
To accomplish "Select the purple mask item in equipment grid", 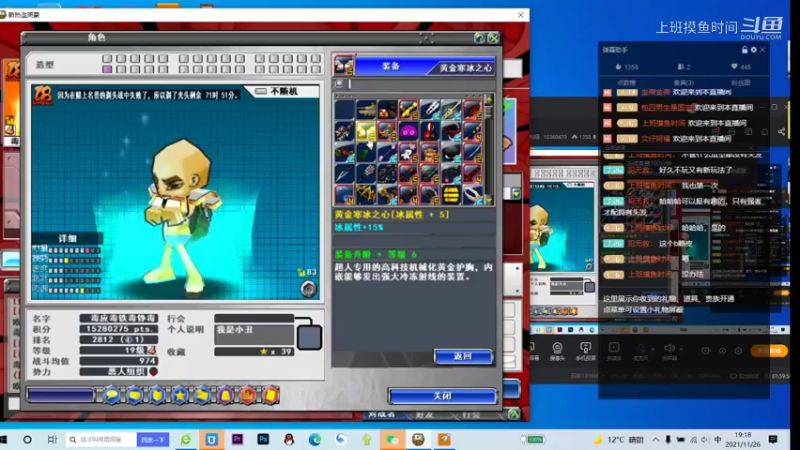I will click(408, 131).
